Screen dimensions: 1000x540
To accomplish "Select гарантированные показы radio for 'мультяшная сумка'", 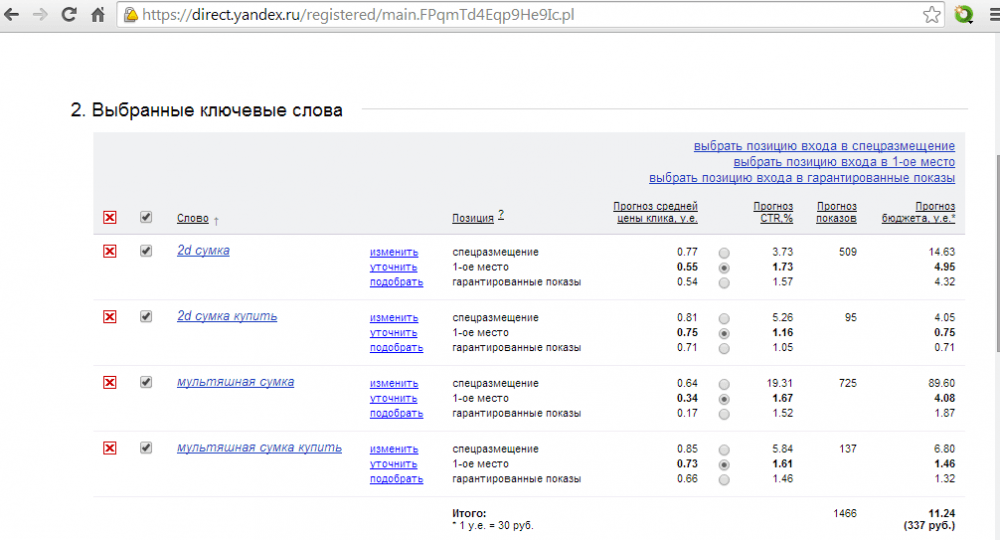I will pos(724,414).
